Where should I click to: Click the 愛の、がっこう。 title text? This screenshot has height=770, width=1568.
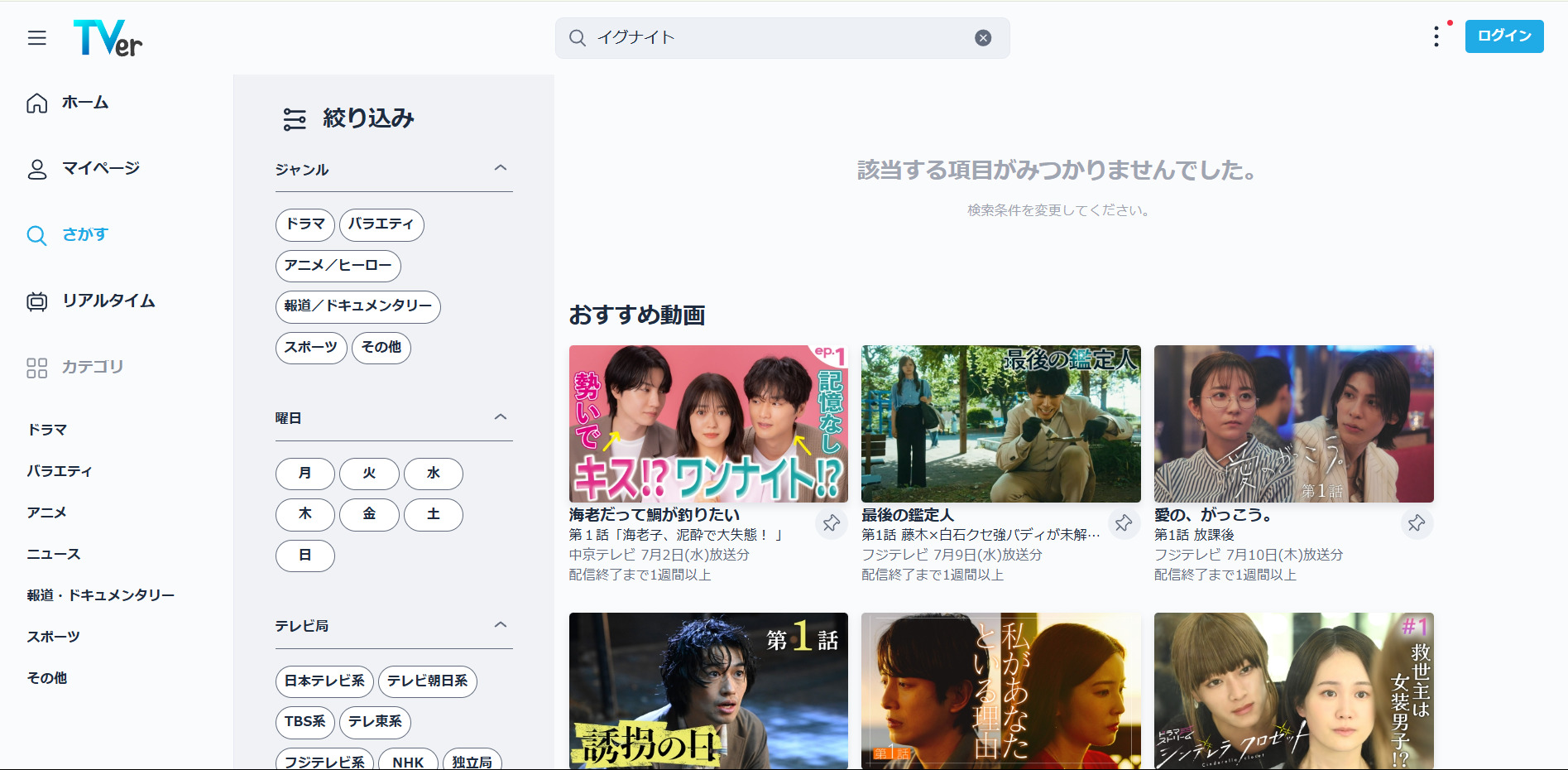click(x=1213, y=515)
